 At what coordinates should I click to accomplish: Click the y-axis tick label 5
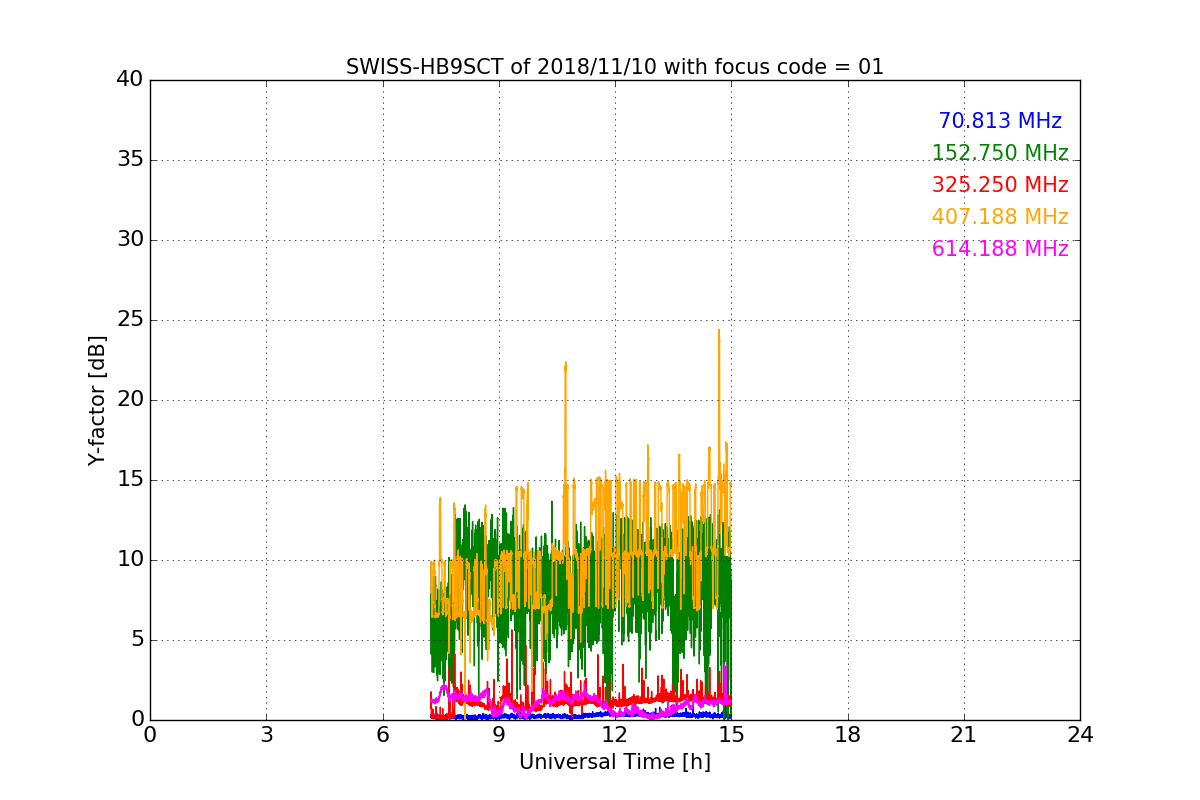click(x=136, y=640)
